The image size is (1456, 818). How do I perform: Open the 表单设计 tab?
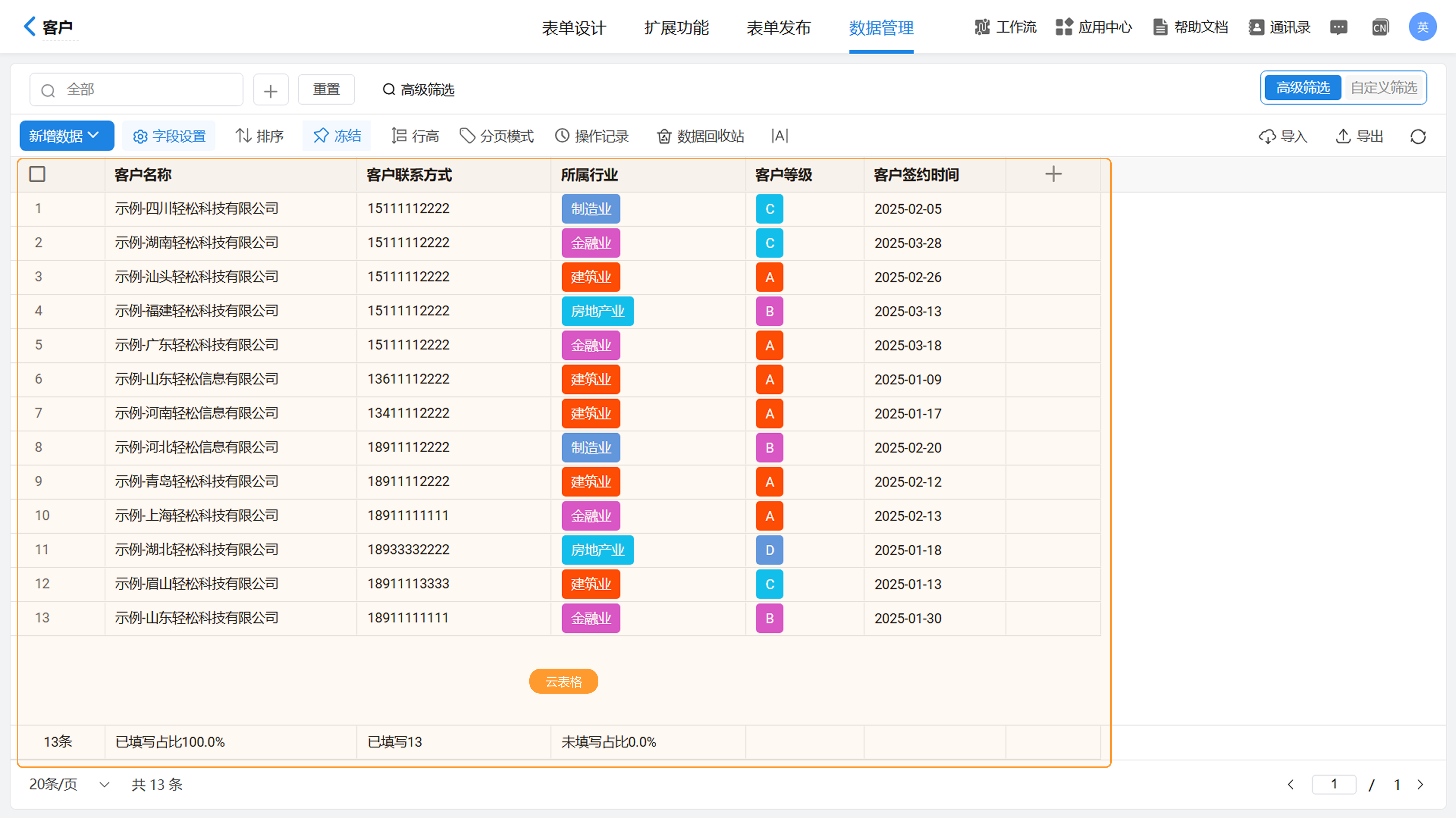[574, 27]
